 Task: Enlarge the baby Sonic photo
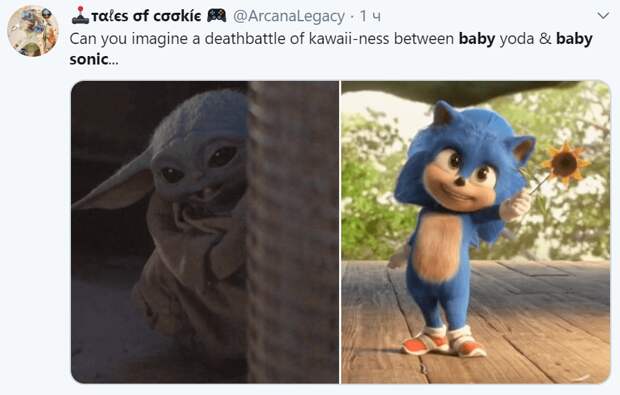coord(476,232)
